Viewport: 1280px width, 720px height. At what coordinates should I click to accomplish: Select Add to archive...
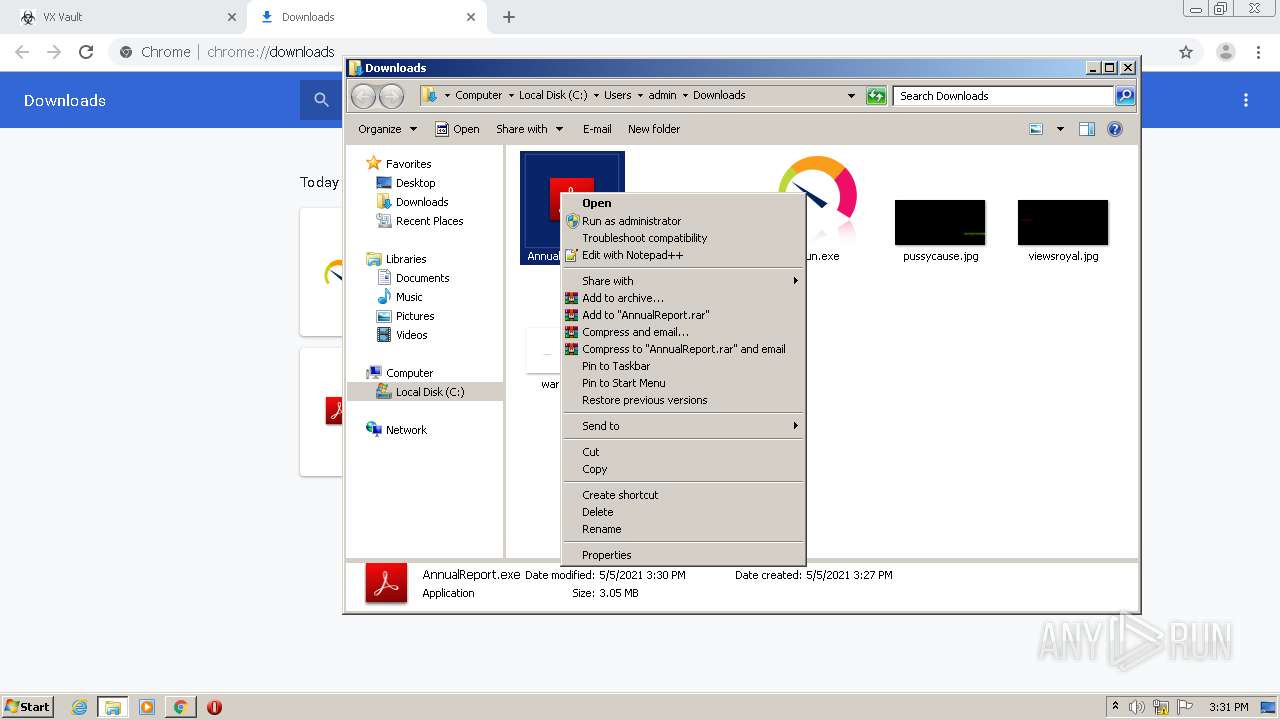tap(683, 298)
